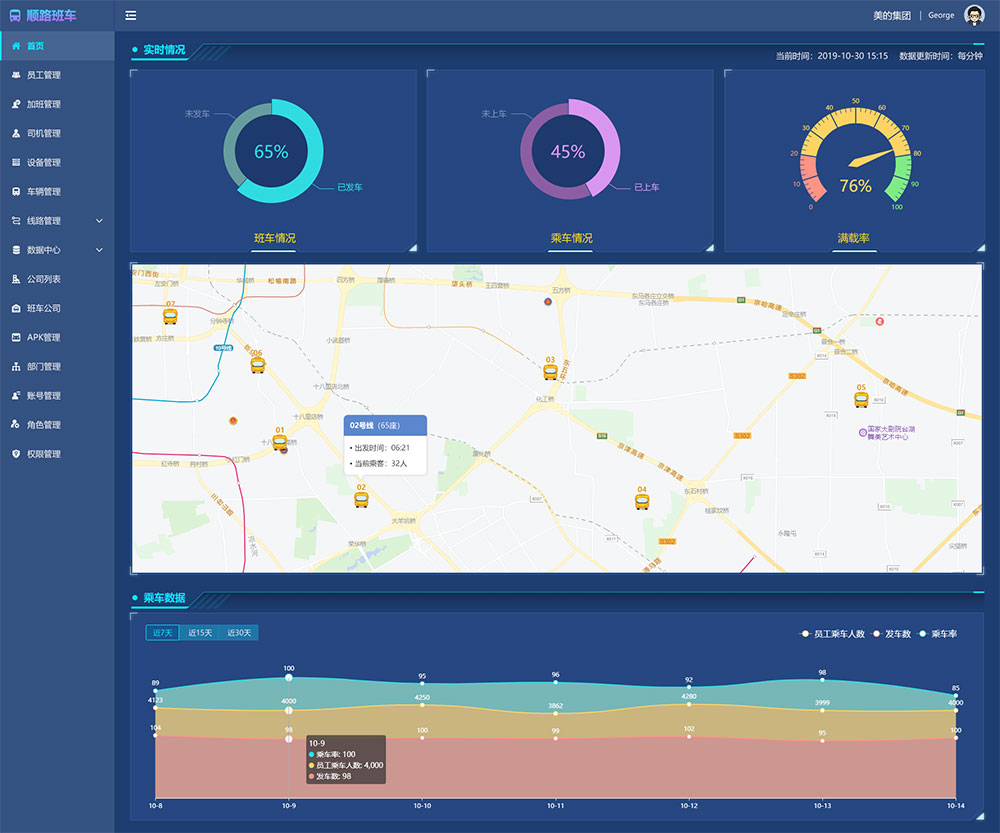Select bus 04 icon on the map

point(642,501)
